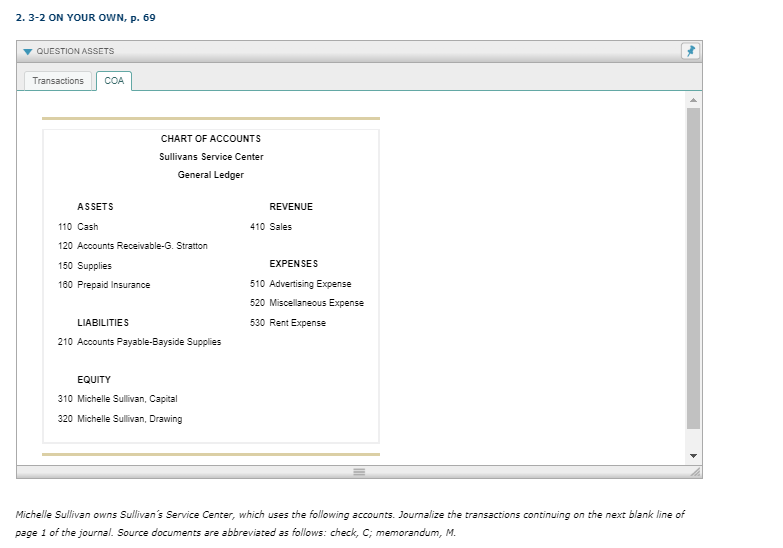The image size is (783, 548).
Task: Click the REVENUE section heading
Action: click(x=291, y=207)
